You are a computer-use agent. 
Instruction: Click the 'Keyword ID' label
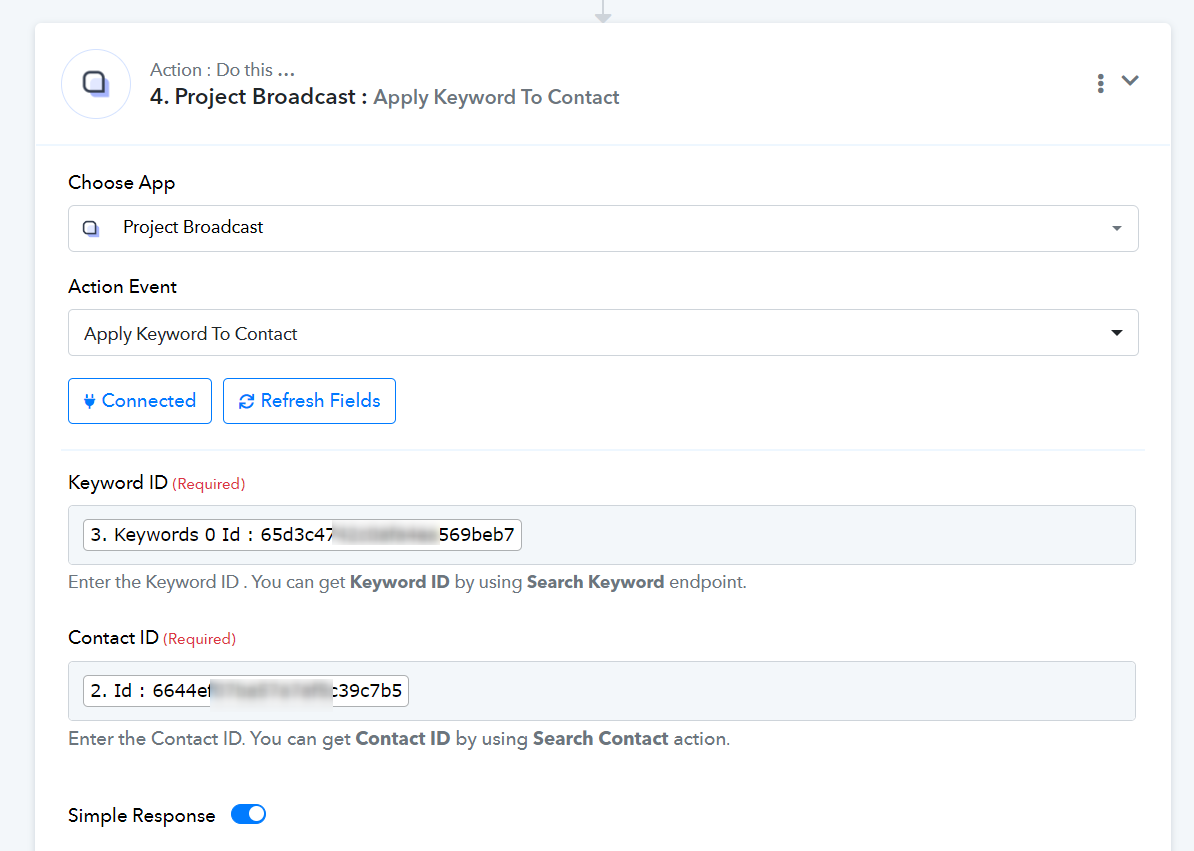(x=118, y=483)
